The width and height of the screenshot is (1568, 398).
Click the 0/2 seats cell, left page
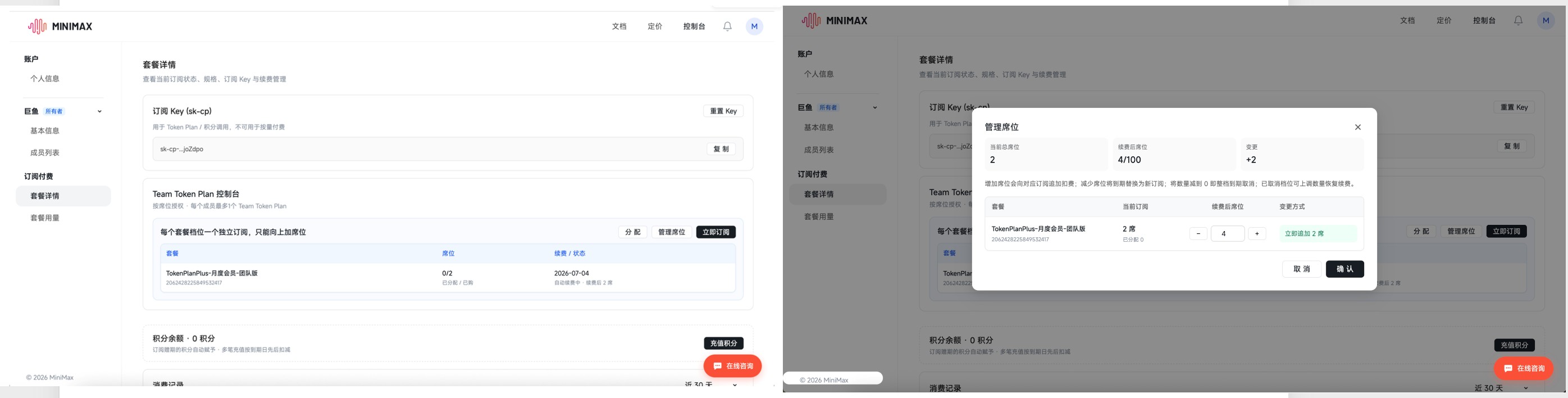coord(448,273)
